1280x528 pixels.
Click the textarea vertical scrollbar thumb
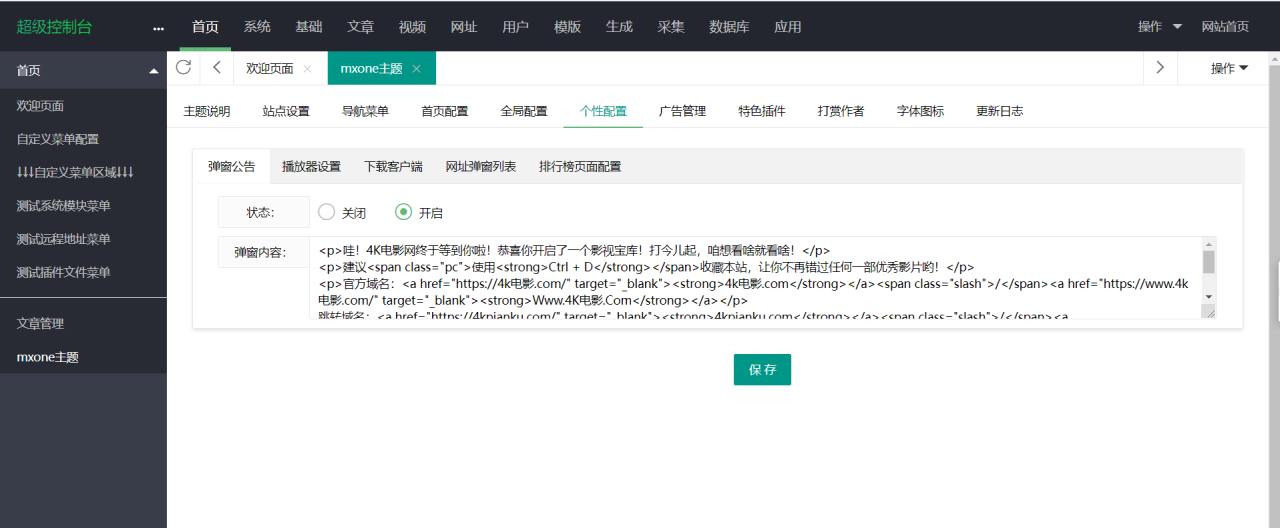tap(1209, 262)
